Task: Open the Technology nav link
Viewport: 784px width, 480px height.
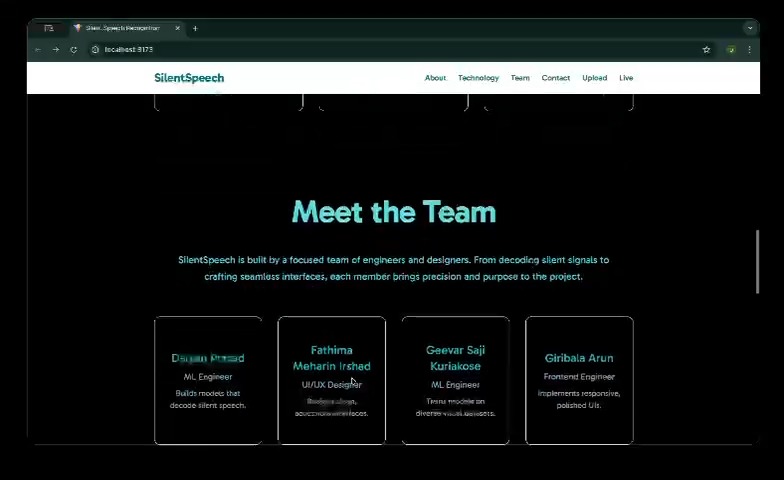Action: pyautogui.click(x=478, y=78)
